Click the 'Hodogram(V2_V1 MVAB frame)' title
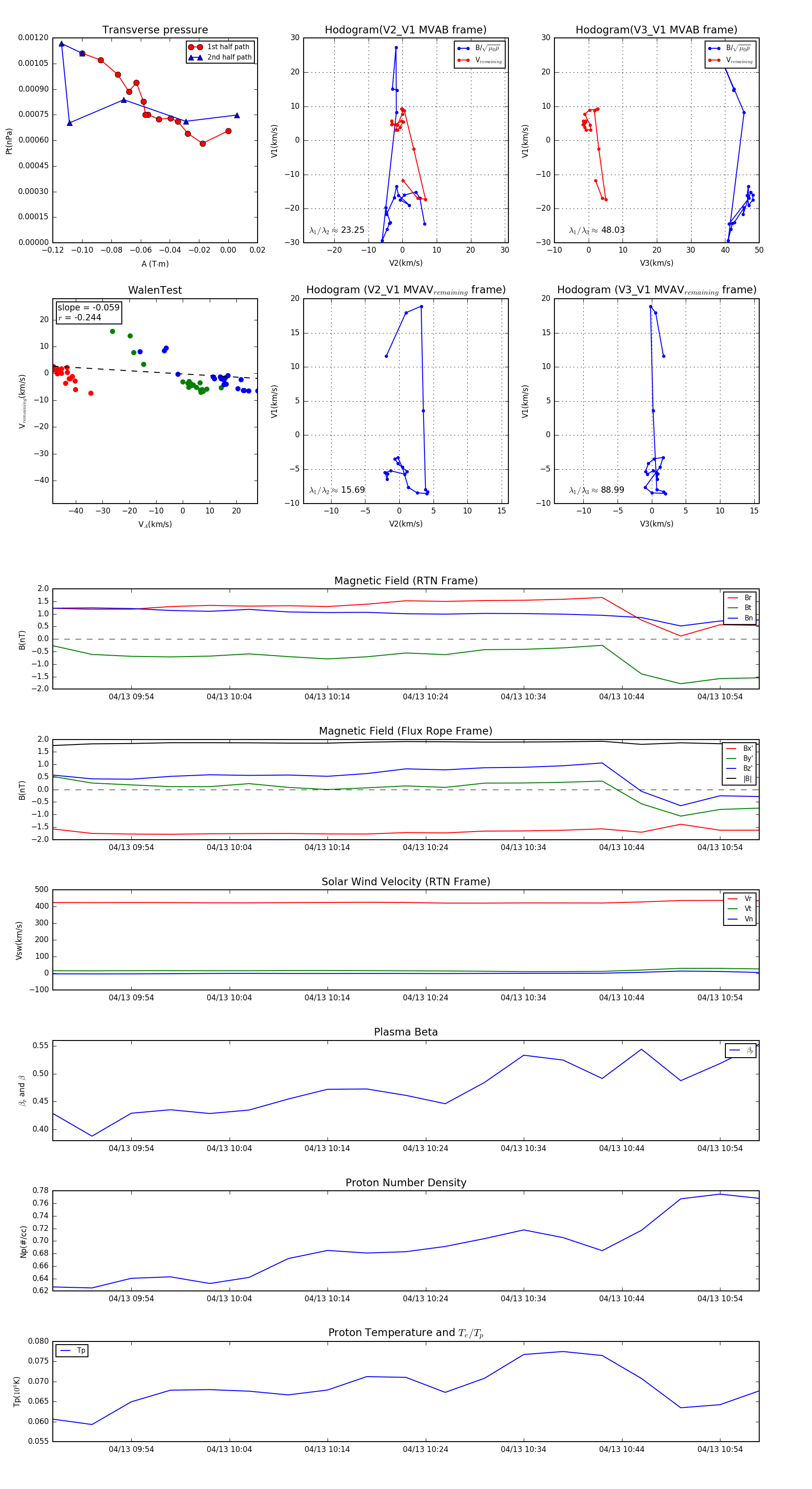The height and width of the screenshot is (1489, 812). (x=406, y=30)
